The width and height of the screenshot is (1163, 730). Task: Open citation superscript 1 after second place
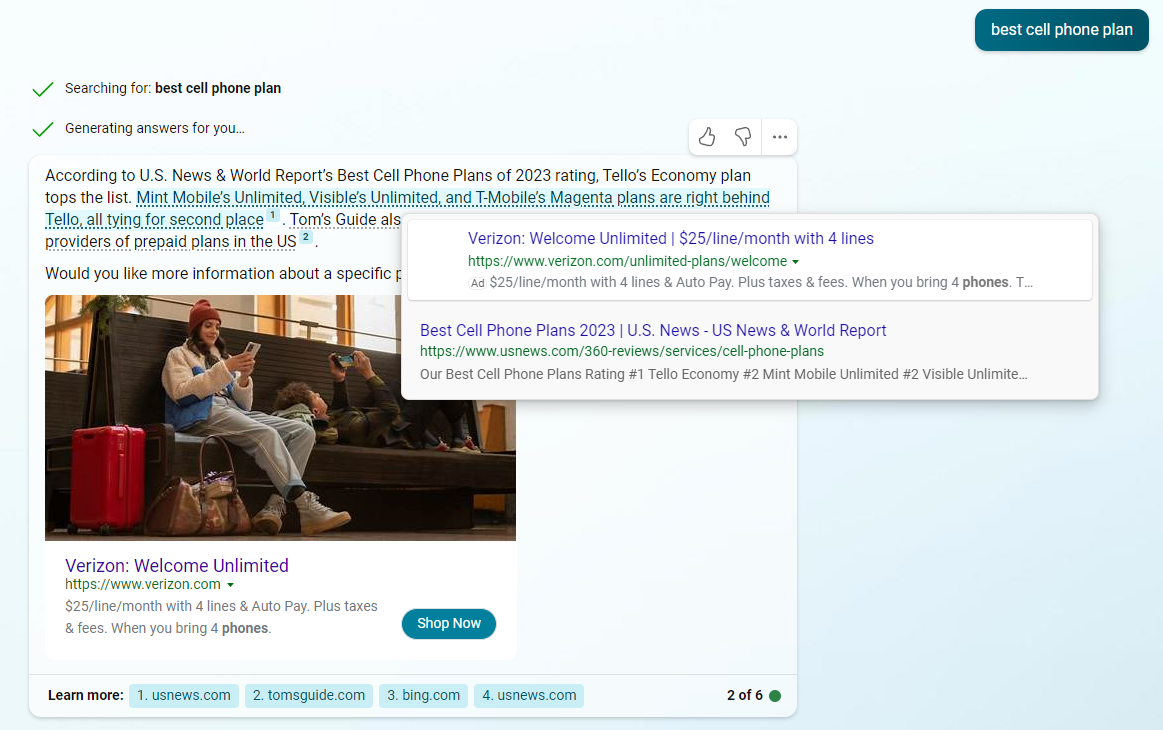pos(273,216)
